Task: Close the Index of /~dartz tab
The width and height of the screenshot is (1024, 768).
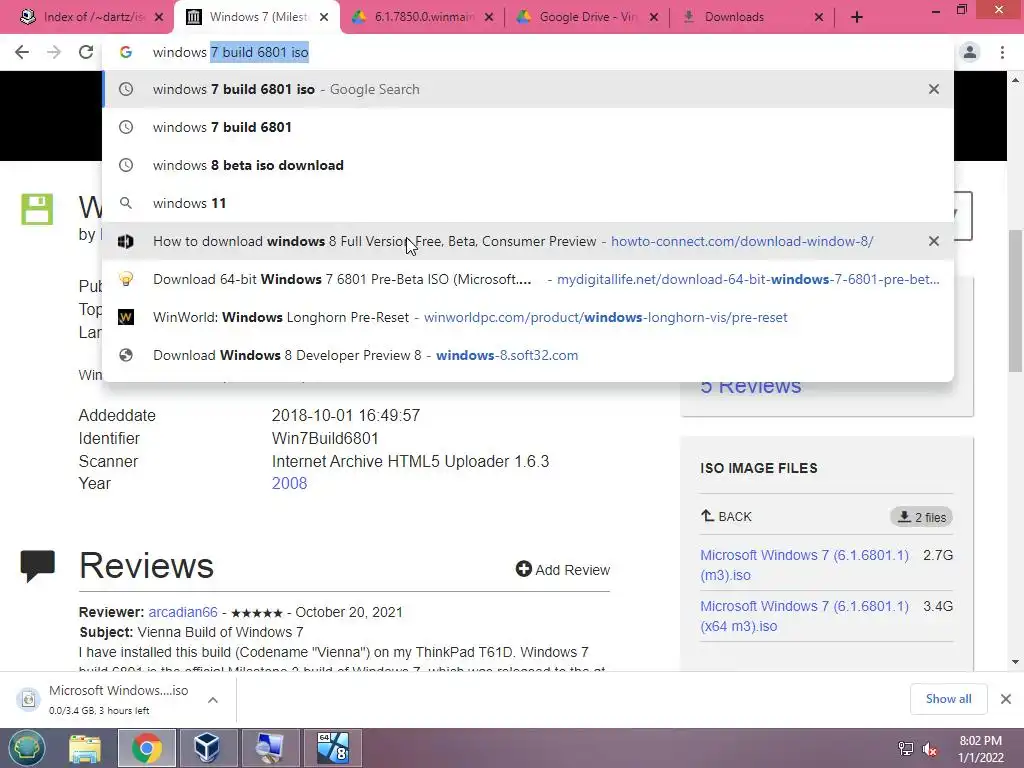Action: point(159,18)
